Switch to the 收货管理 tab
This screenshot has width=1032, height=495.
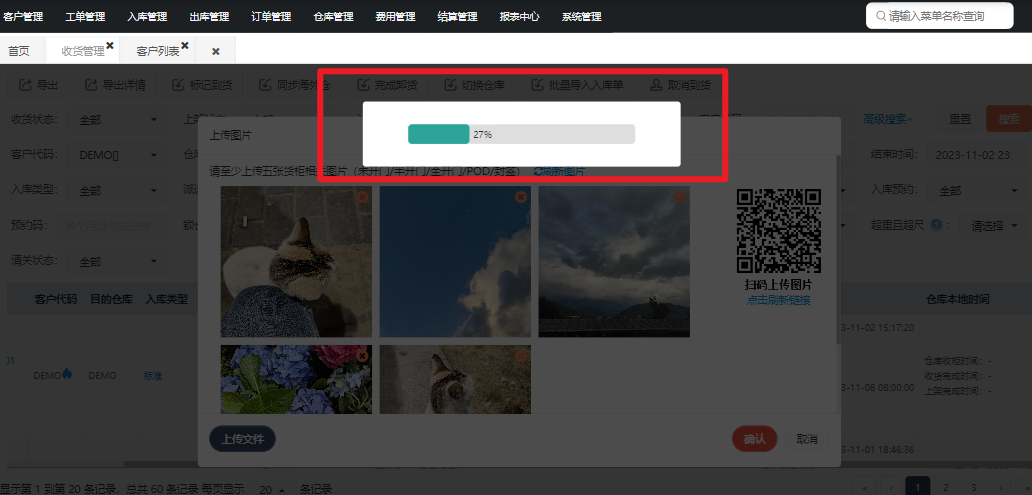click(x=83, y=51)
